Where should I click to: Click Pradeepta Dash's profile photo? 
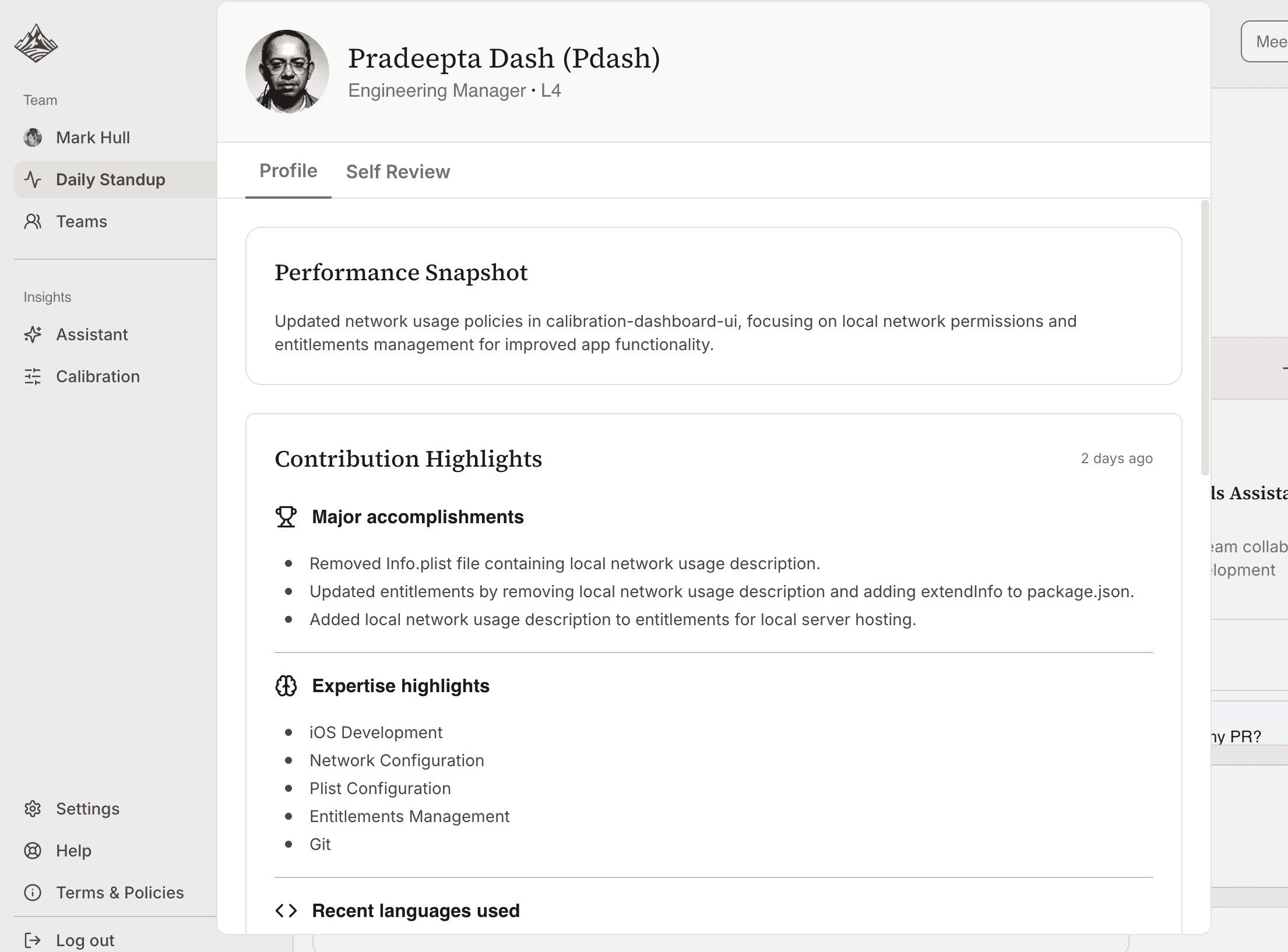(x=287, y=72)
